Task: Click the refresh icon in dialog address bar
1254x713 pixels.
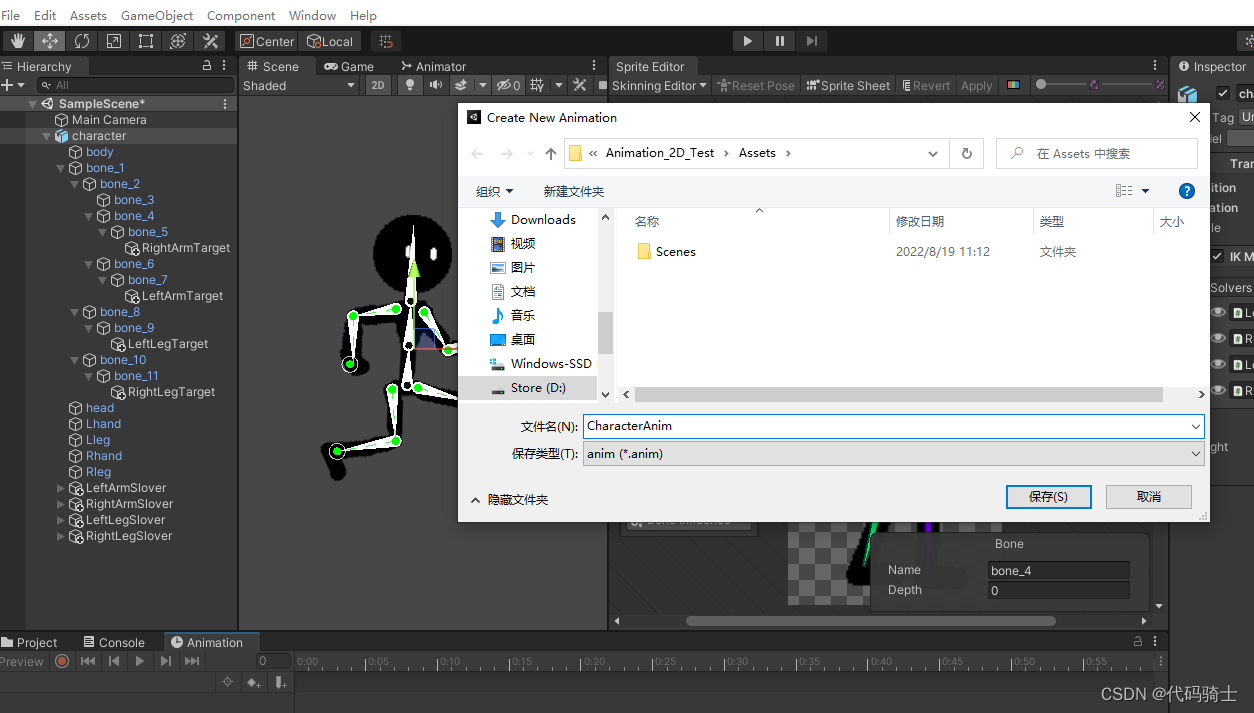Action: pyautogui.click(x=966, y=153)
